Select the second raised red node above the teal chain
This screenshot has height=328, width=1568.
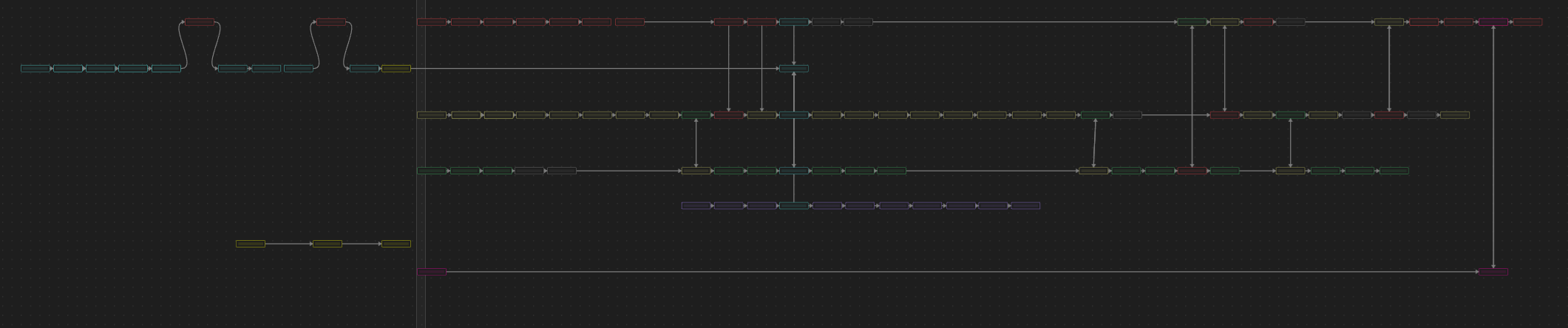330,22
